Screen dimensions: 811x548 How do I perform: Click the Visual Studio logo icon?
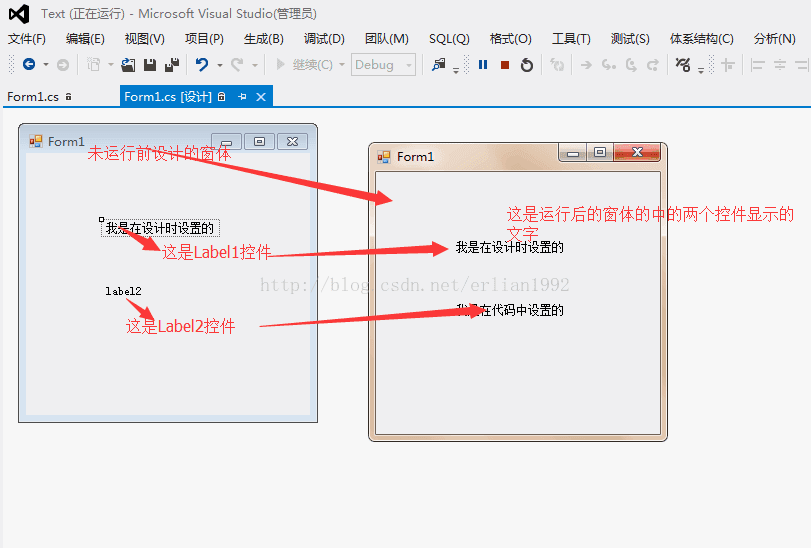(x=19, y=14)
